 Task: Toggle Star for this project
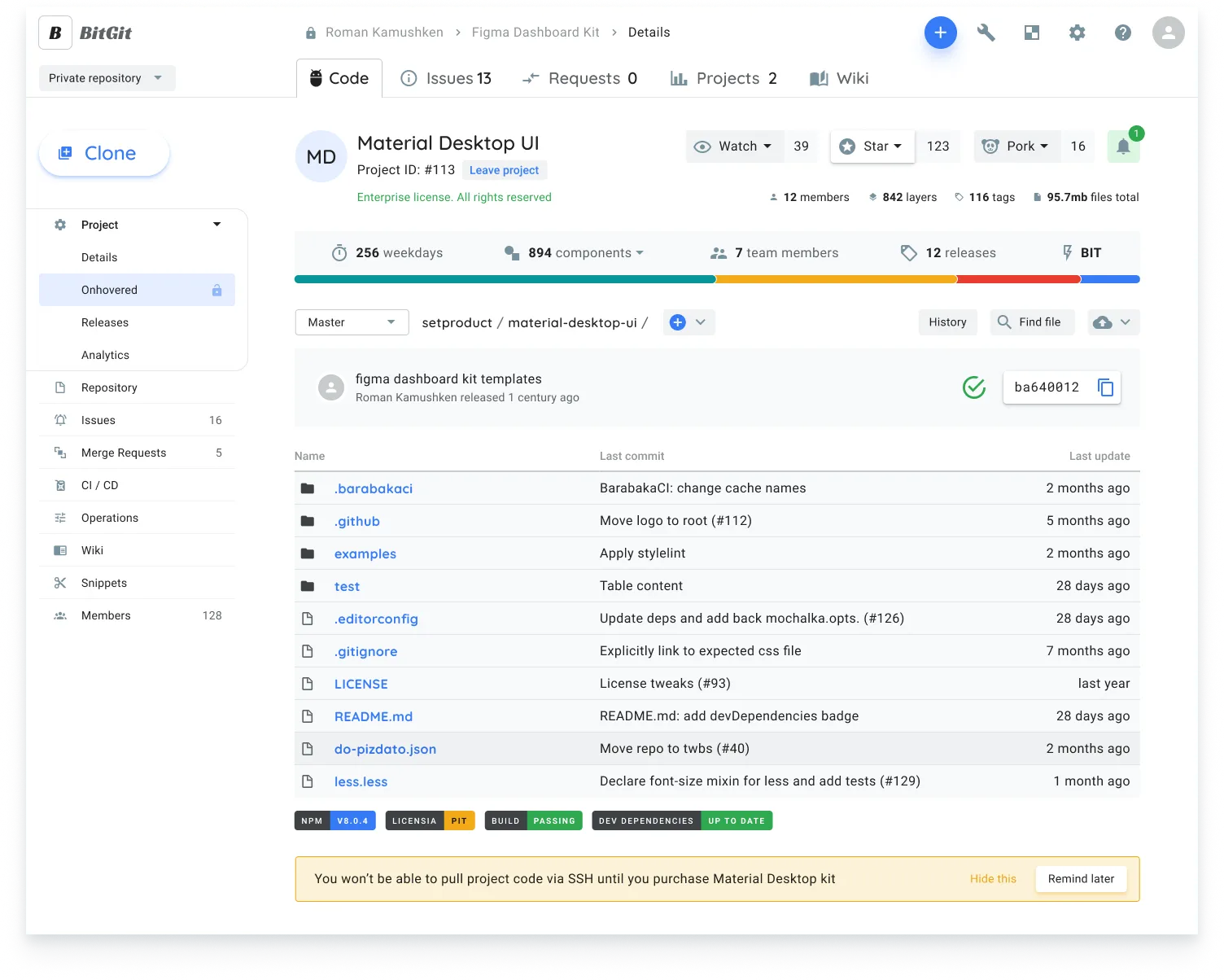(872, 147)
